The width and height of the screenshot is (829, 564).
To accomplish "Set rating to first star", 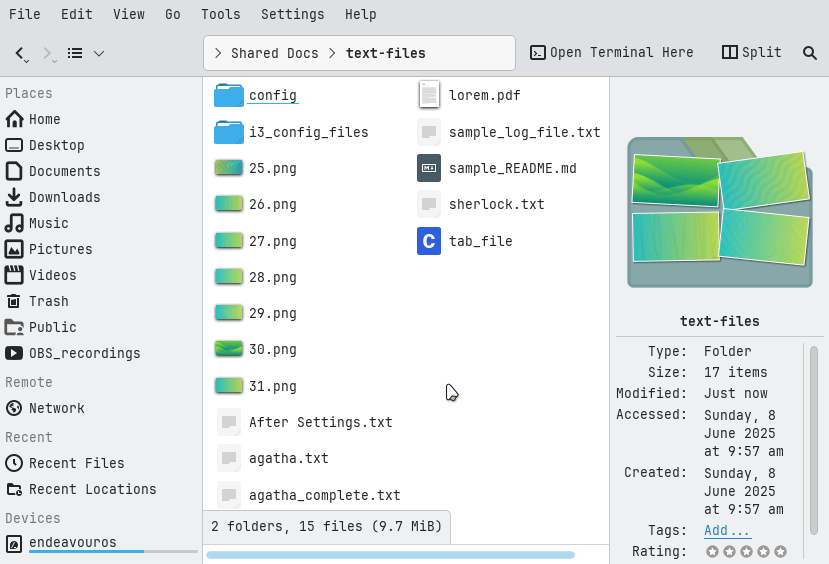I will pyautogui.click(x=712, y=552).
